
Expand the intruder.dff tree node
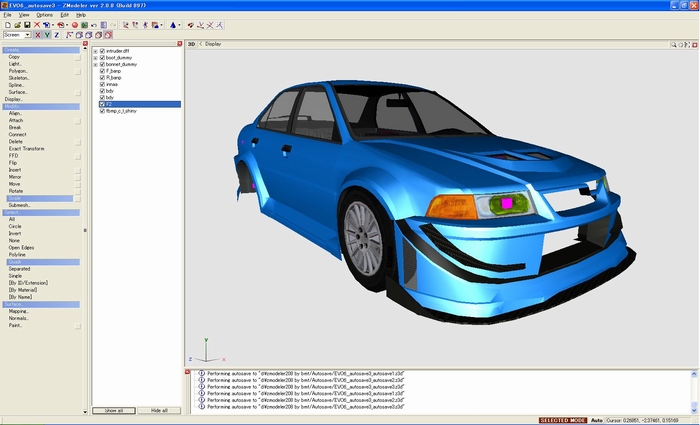(95, 50)
